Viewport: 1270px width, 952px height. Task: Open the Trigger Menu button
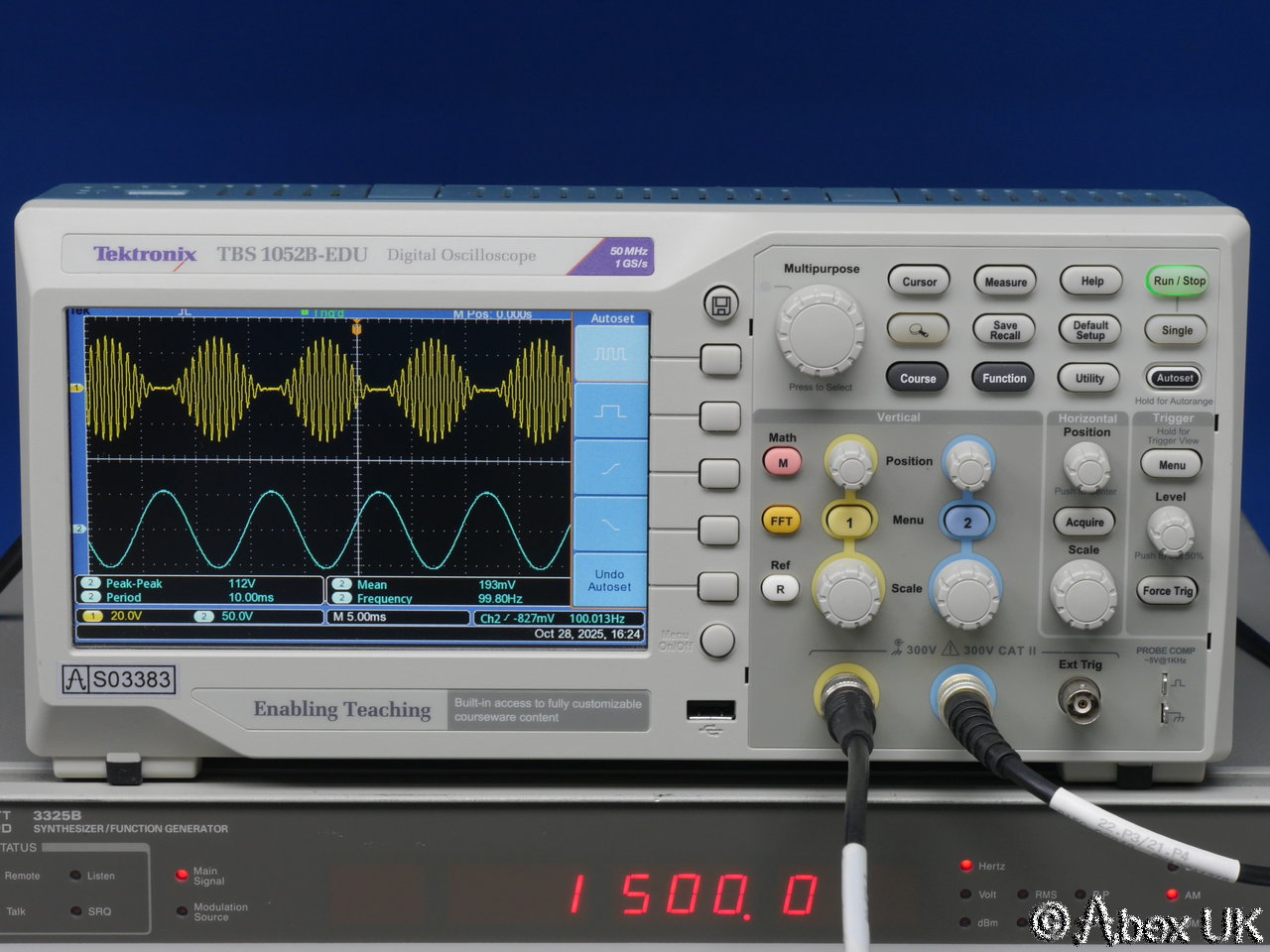pyautogui.click(x=1171, y=465)
